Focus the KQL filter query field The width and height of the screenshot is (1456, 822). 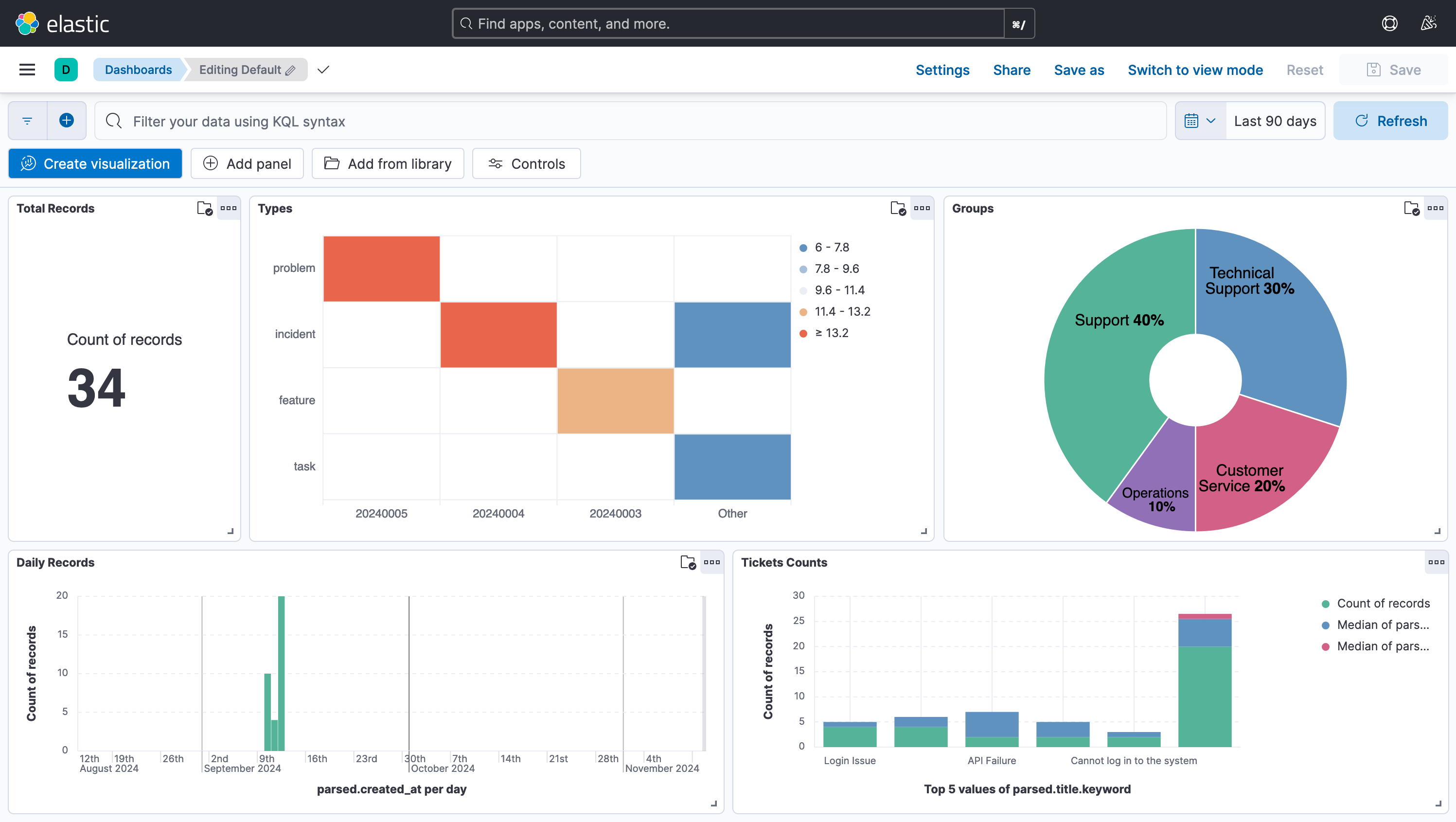point(630,121)
